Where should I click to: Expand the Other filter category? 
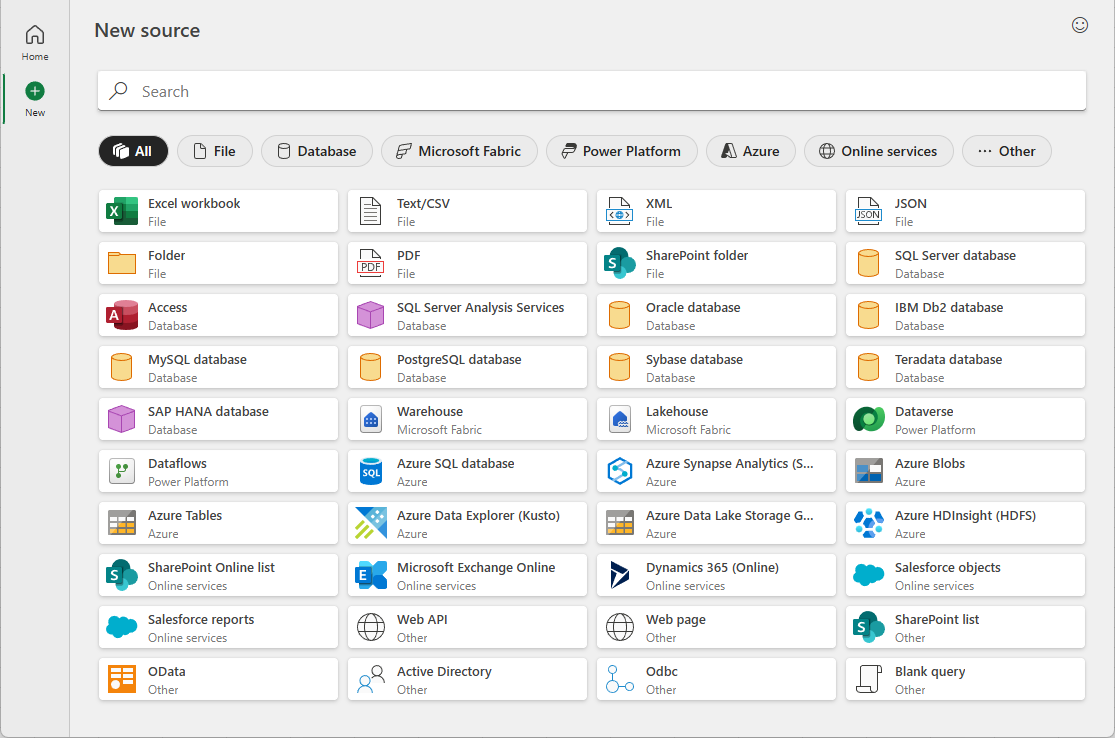pyautogui.click(x=1006, y=151)
